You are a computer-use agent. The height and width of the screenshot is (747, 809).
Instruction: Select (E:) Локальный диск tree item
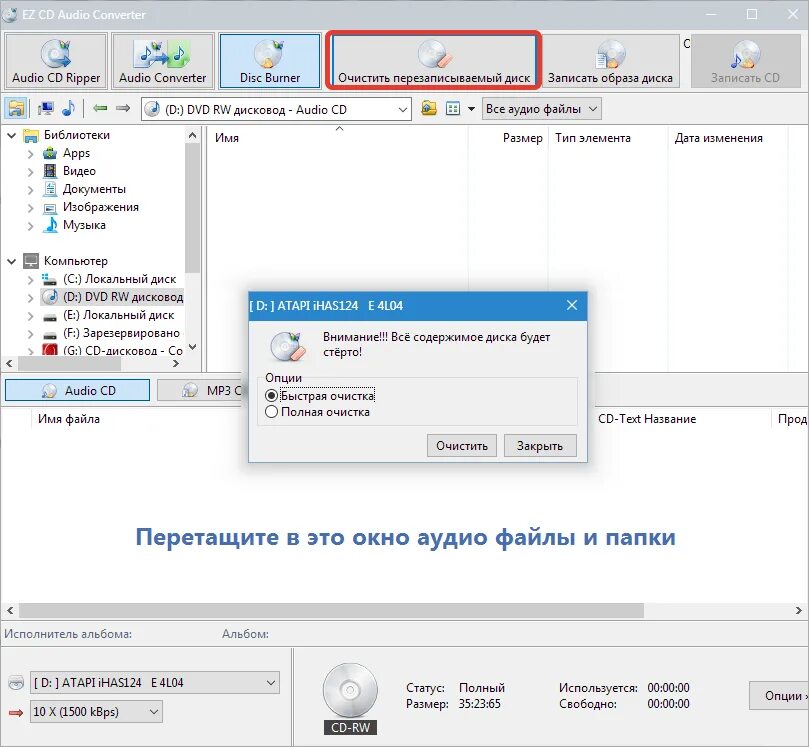pyautogui.click(x=119, y=315)
